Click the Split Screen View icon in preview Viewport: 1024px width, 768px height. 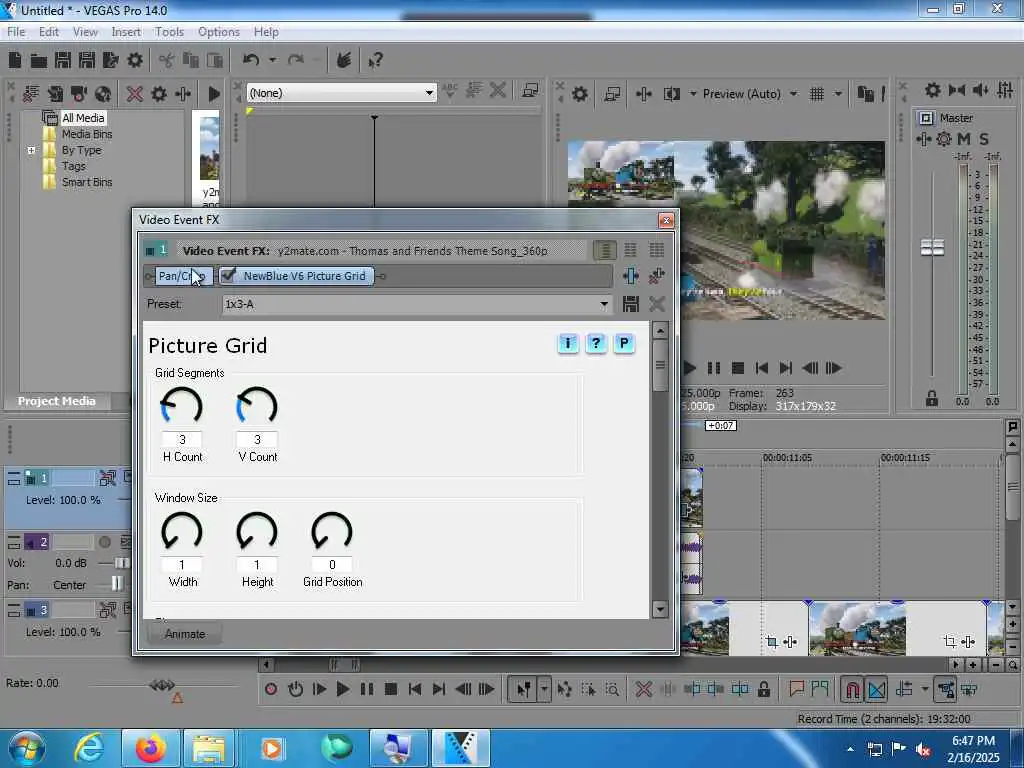click(x=671, y=94)
